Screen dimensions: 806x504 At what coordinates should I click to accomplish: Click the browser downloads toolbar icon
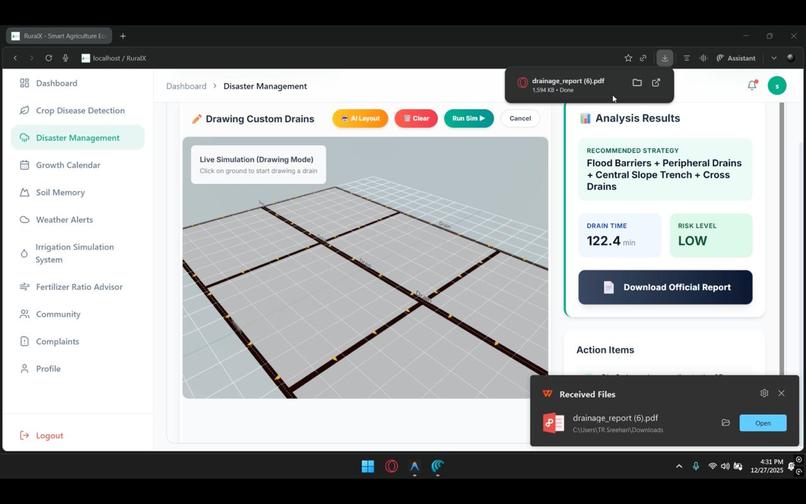tap(665, 58)
